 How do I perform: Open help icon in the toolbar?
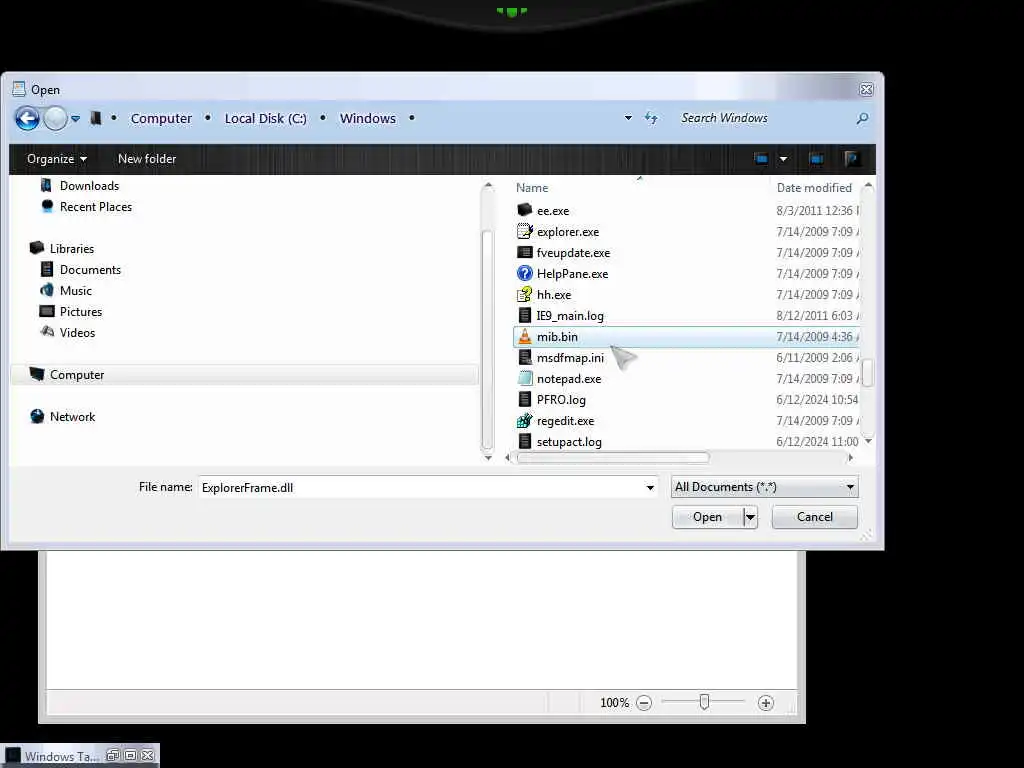(851, 159)
